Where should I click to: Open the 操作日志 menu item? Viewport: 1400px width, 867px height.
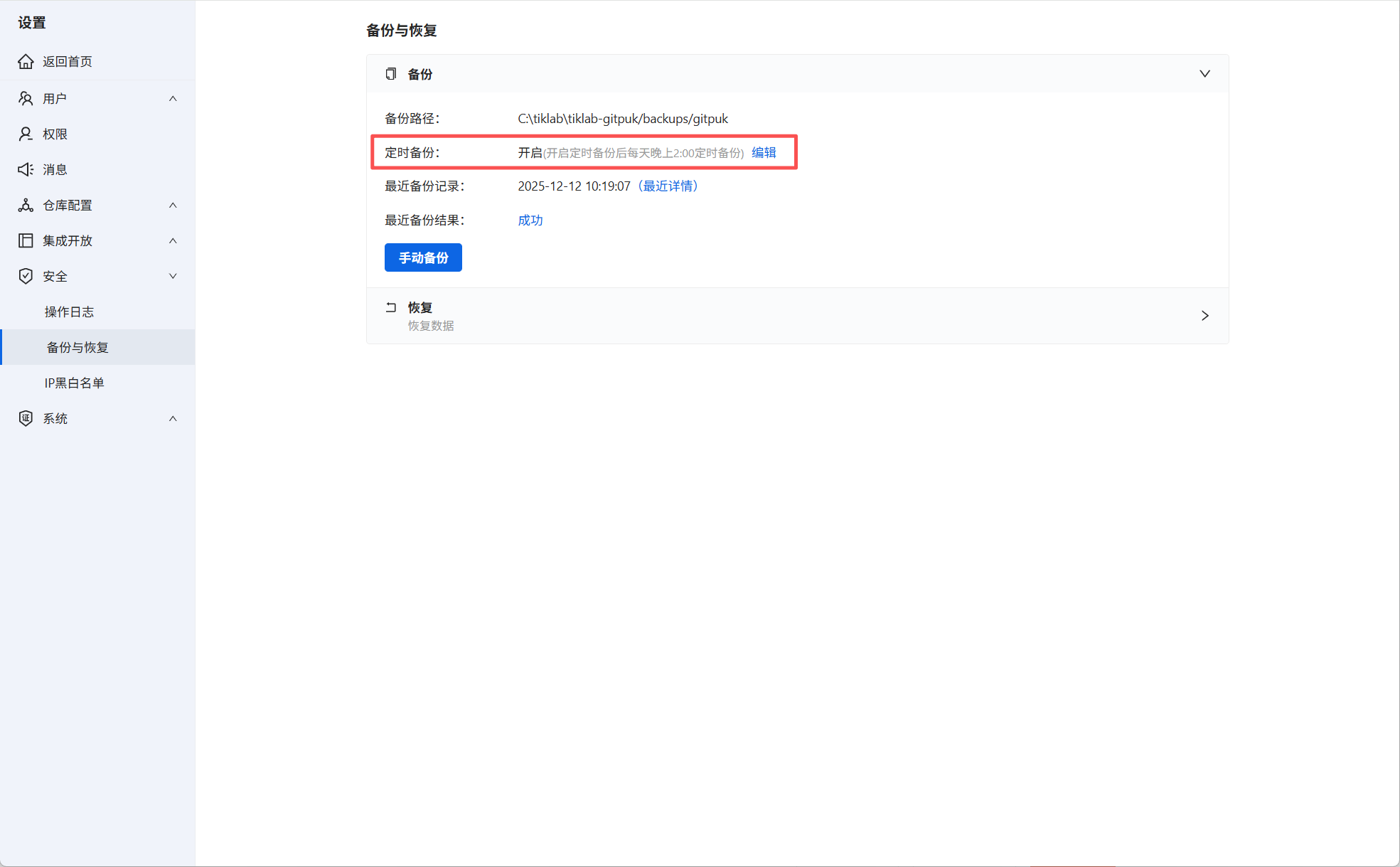tap(69, 312)
